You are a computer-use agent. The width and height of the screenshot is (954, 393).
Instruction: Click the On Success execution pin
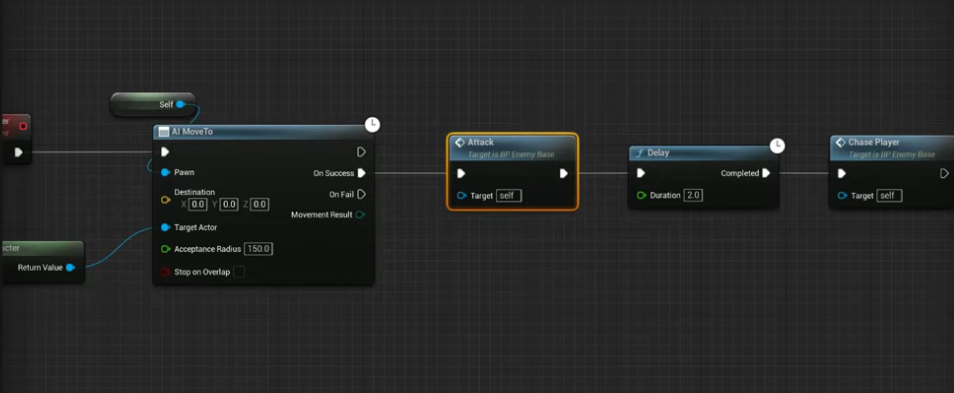click(x=361, y=173)
